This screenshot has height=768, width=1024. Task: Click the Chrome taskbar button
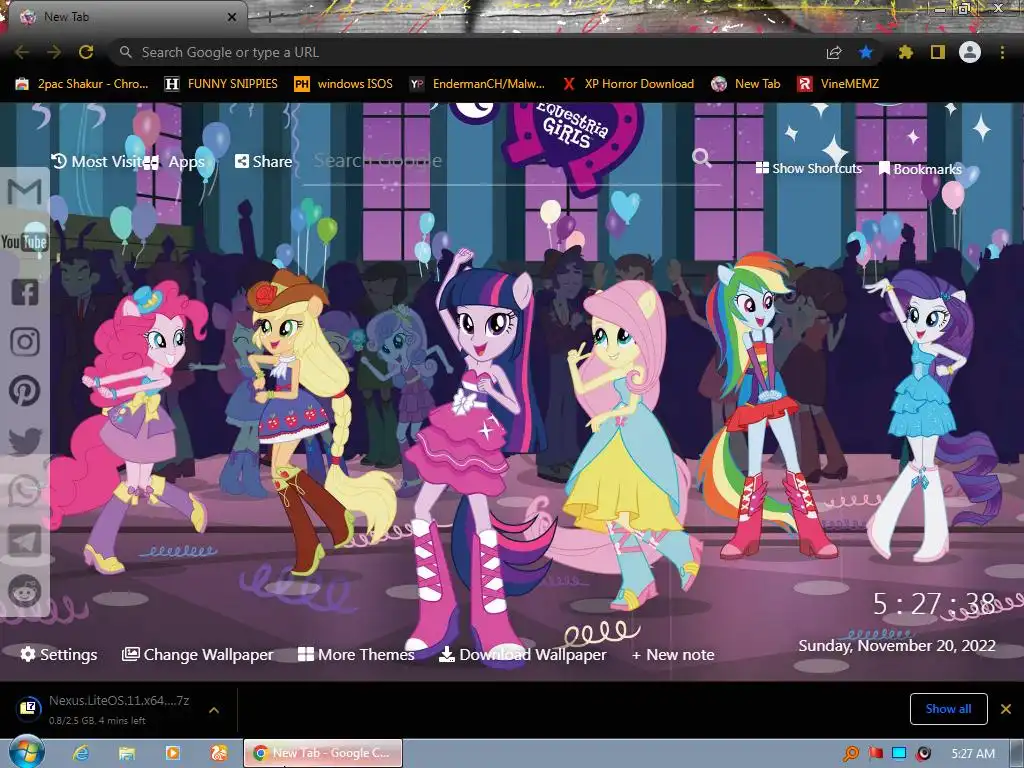pyautogui.click(x=323, y=753)
